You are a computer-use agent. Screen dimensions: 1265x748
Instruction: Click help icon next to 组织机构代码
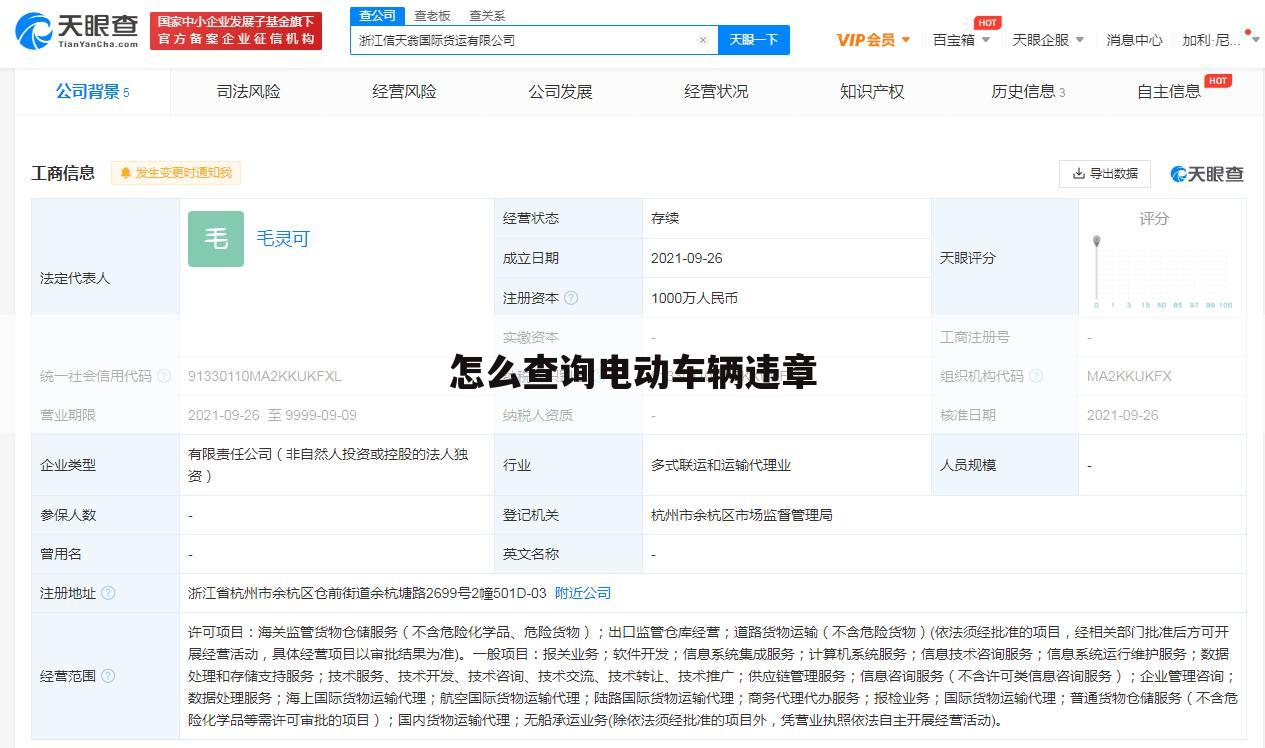1036,376
